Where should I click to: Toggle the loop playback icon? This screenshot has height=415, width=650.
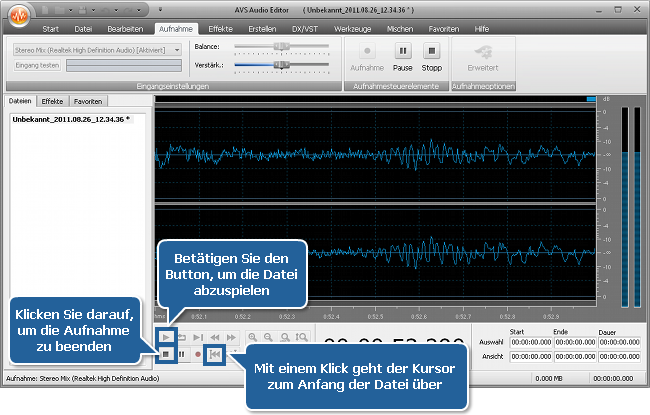click(182, 337)
